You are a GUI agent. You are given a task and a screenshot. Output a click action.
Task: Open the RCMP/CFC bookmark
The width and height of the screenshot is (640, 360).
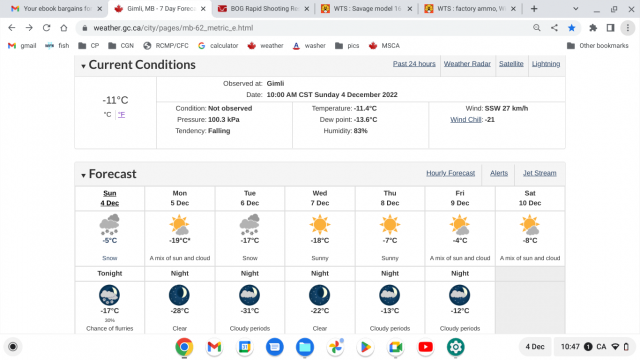pos(166,46)
